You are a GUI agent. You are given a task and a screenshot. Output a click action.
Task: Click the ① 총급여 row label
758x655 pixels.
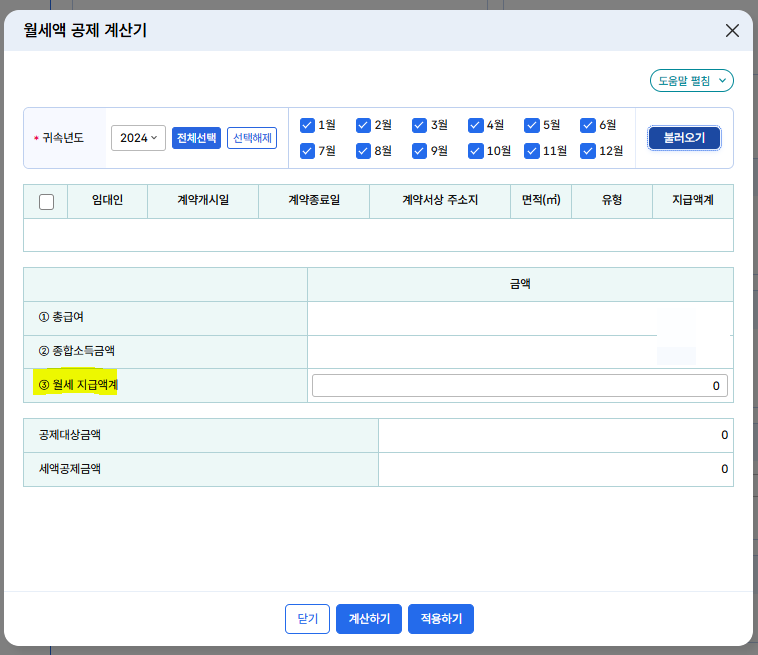61,317
